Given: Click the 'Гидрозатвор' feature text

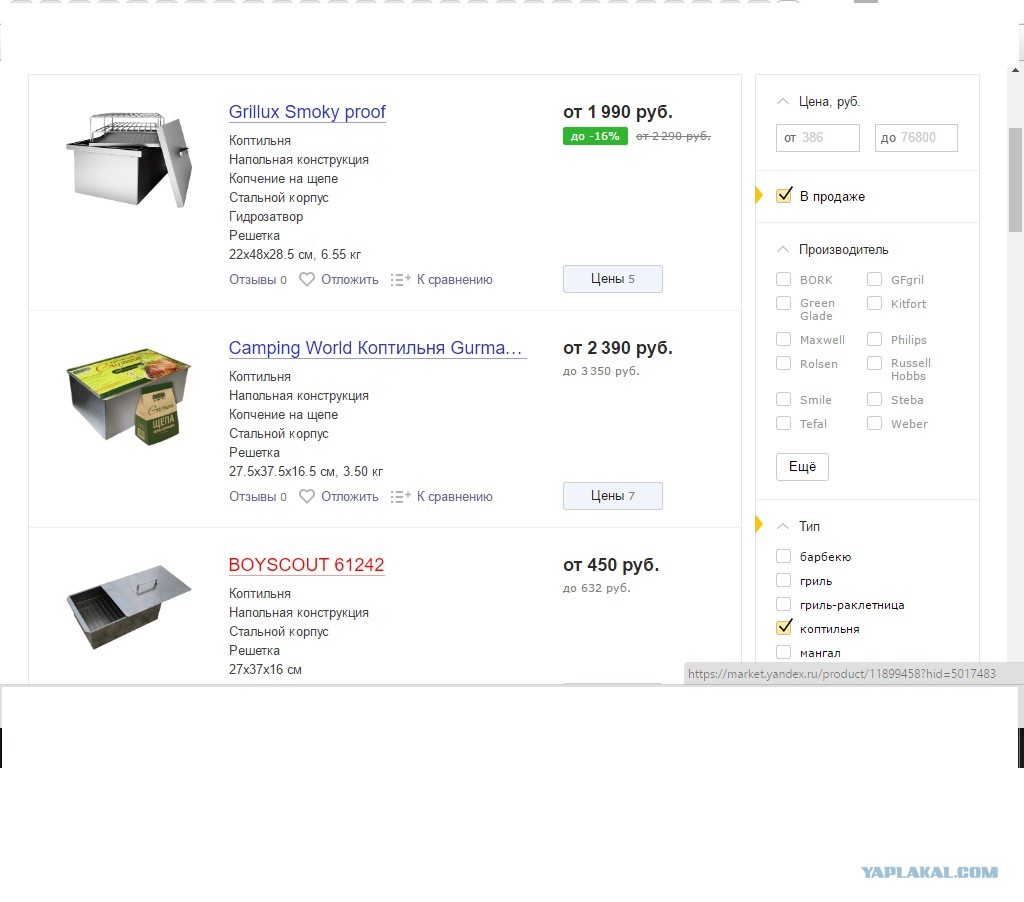Looking at the screenshot, I should pos(266,216).
